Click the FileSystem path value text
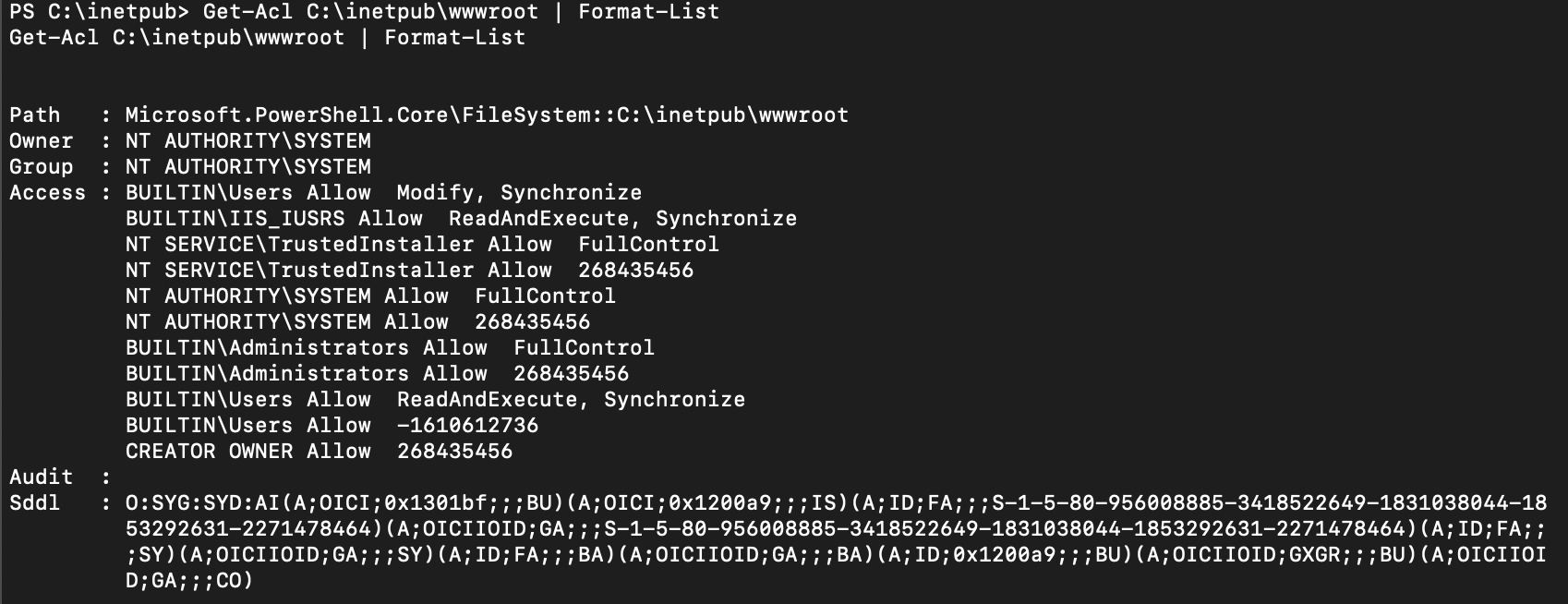1568x604 pixels. tap(487, 115)
